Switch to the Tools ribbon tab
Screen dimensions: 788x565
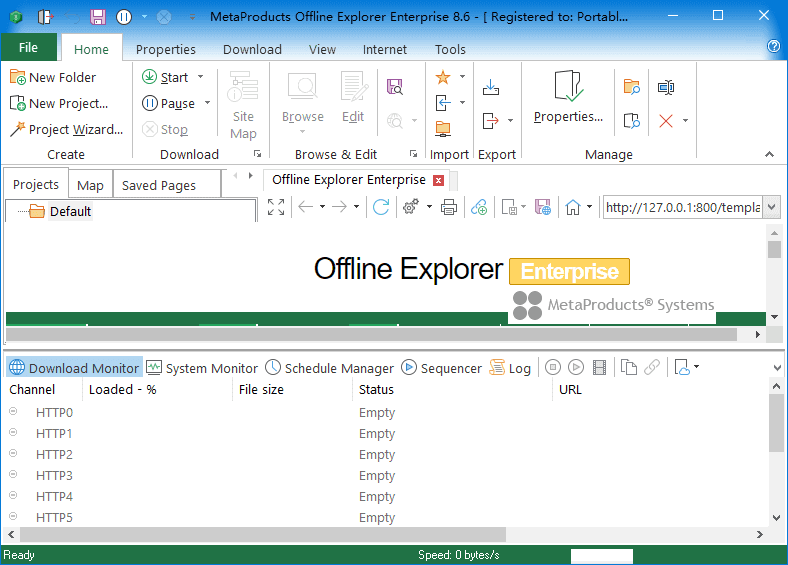[x=450, y=50]
